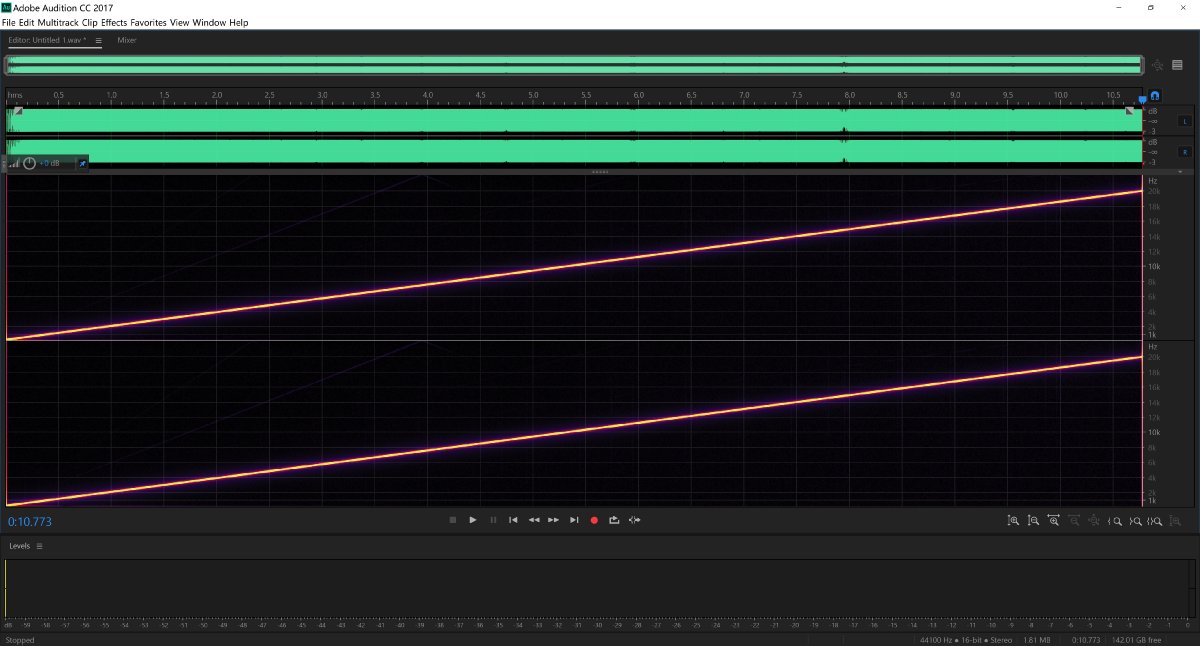
Task: Click Zoom In Amplitude icon
Action: click(x=1013, y=521)
